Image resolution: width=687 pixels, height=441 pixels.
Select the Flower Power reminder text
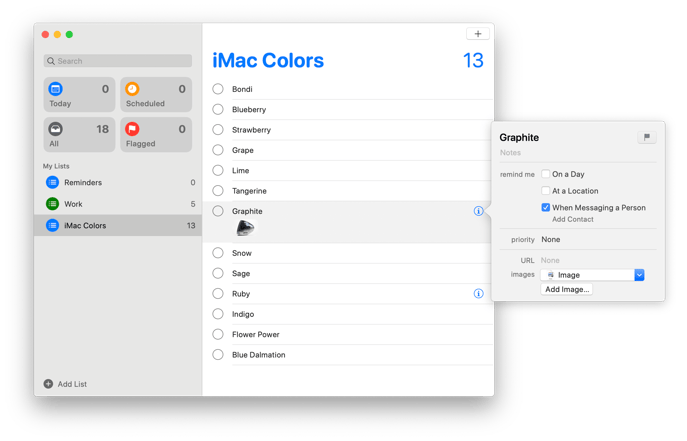[255, 335]
